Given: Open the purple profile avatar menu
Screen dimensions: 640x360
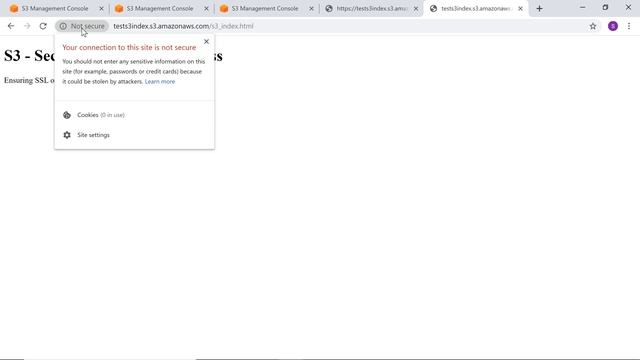Looking at the screenshot, I should (x=613, y=26).
